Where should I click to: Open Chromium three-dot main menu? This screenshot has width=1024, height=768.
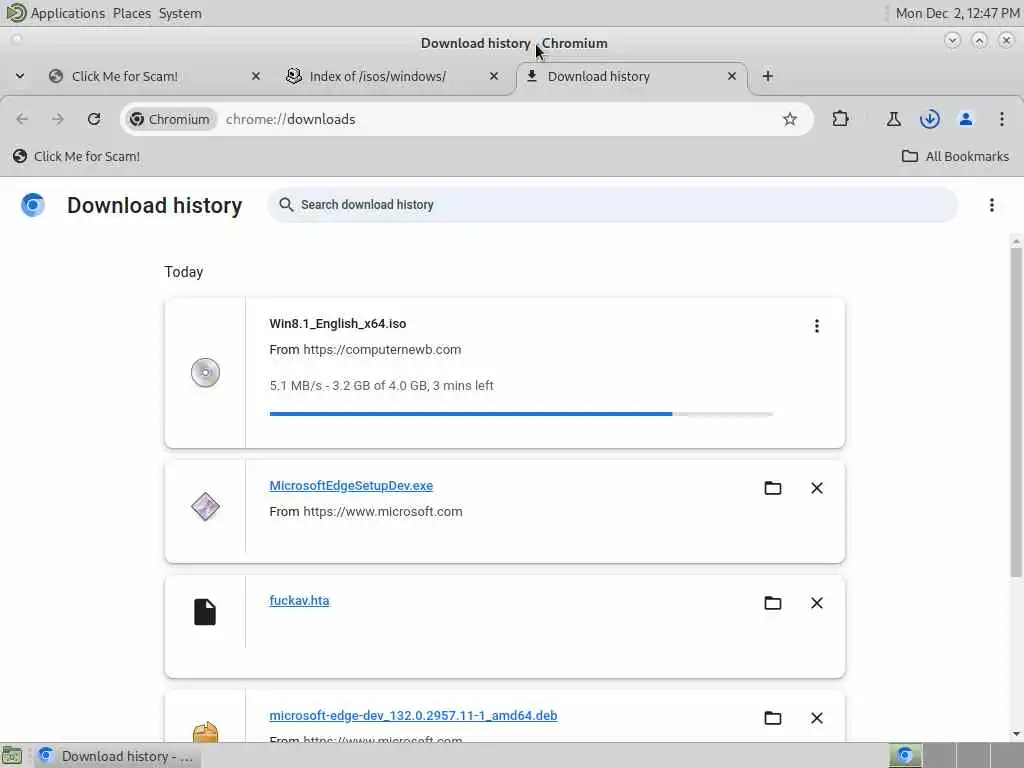1001,119
